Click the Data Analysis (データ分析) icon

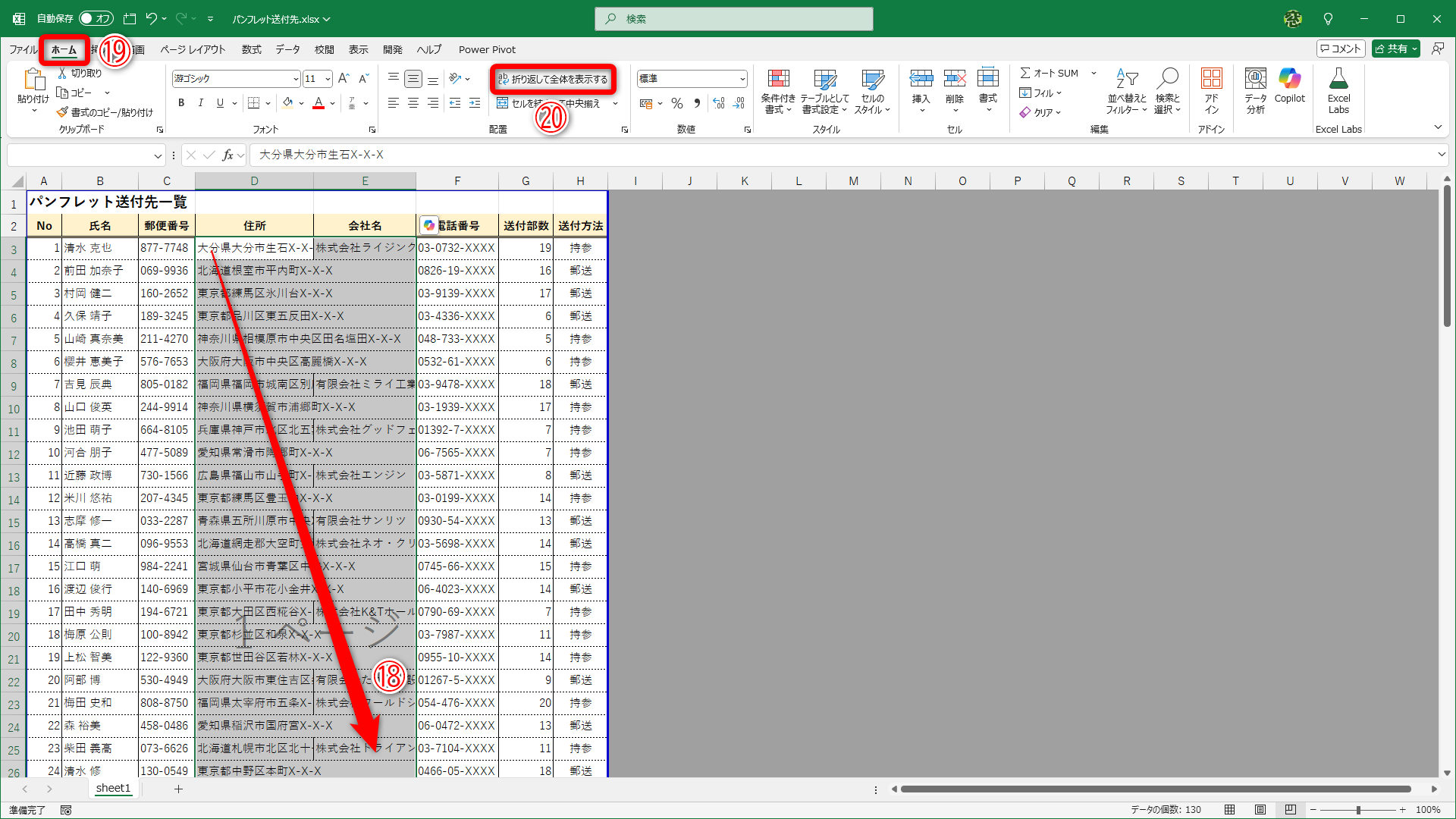coord(1255,79)
